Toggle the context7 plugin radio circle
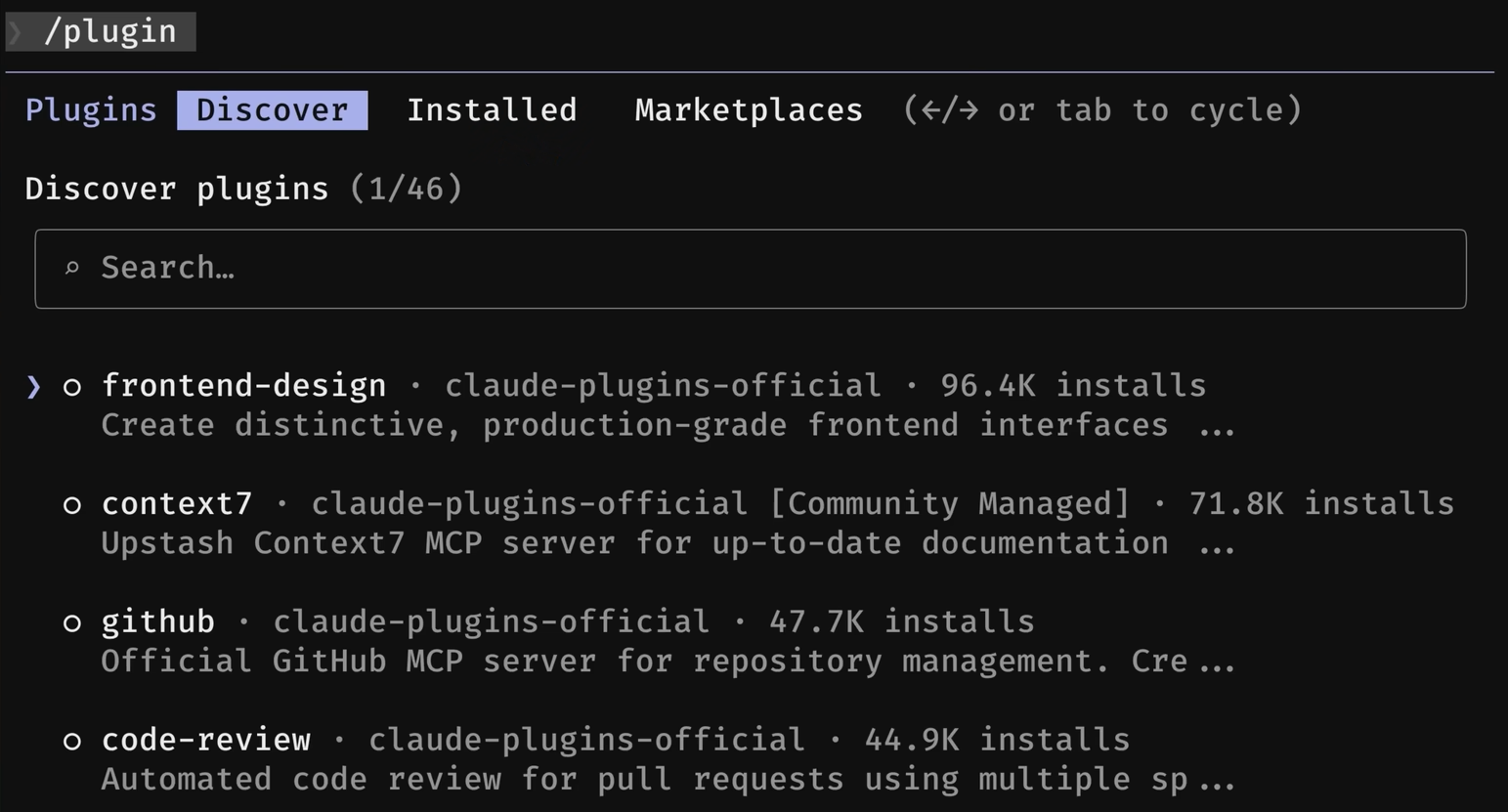The image size is (1508, 812). [x=72, y=505]
